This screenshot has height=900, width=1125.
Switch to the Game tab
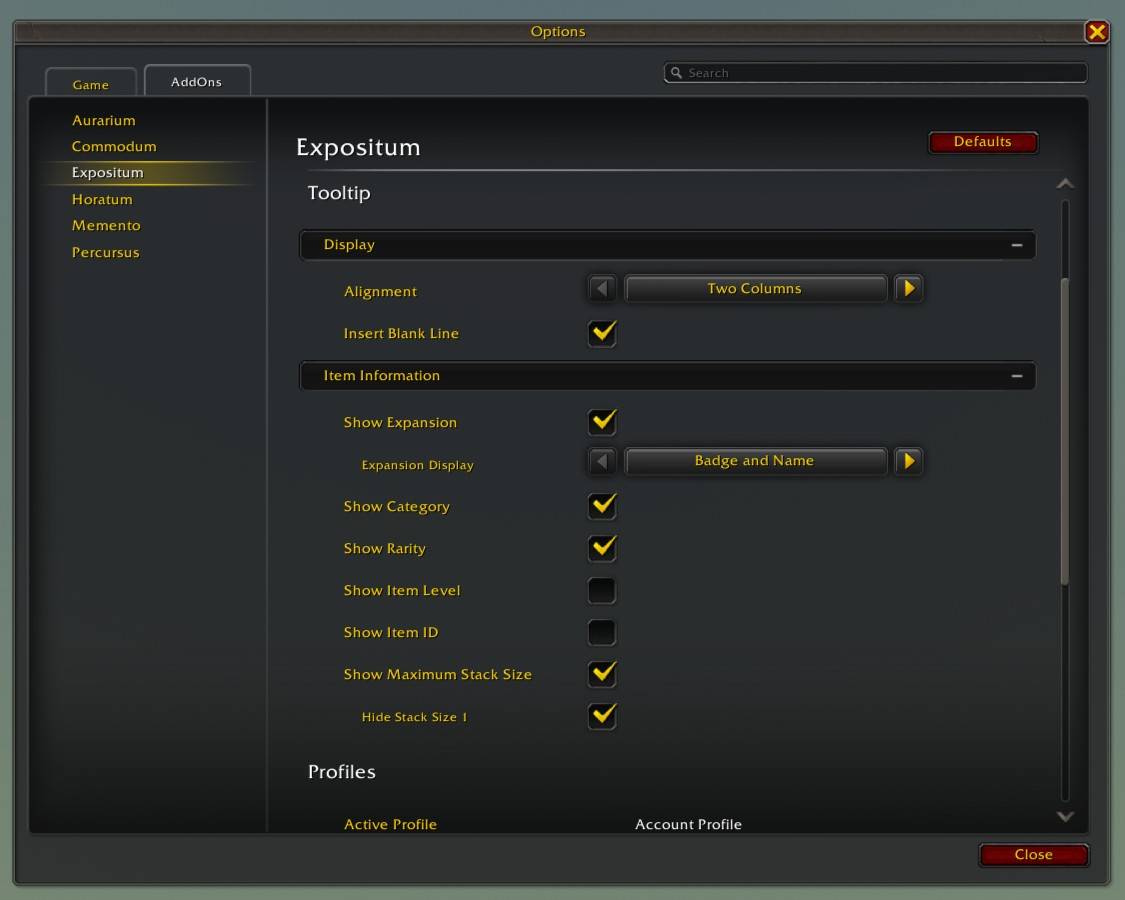click(91, 84)
